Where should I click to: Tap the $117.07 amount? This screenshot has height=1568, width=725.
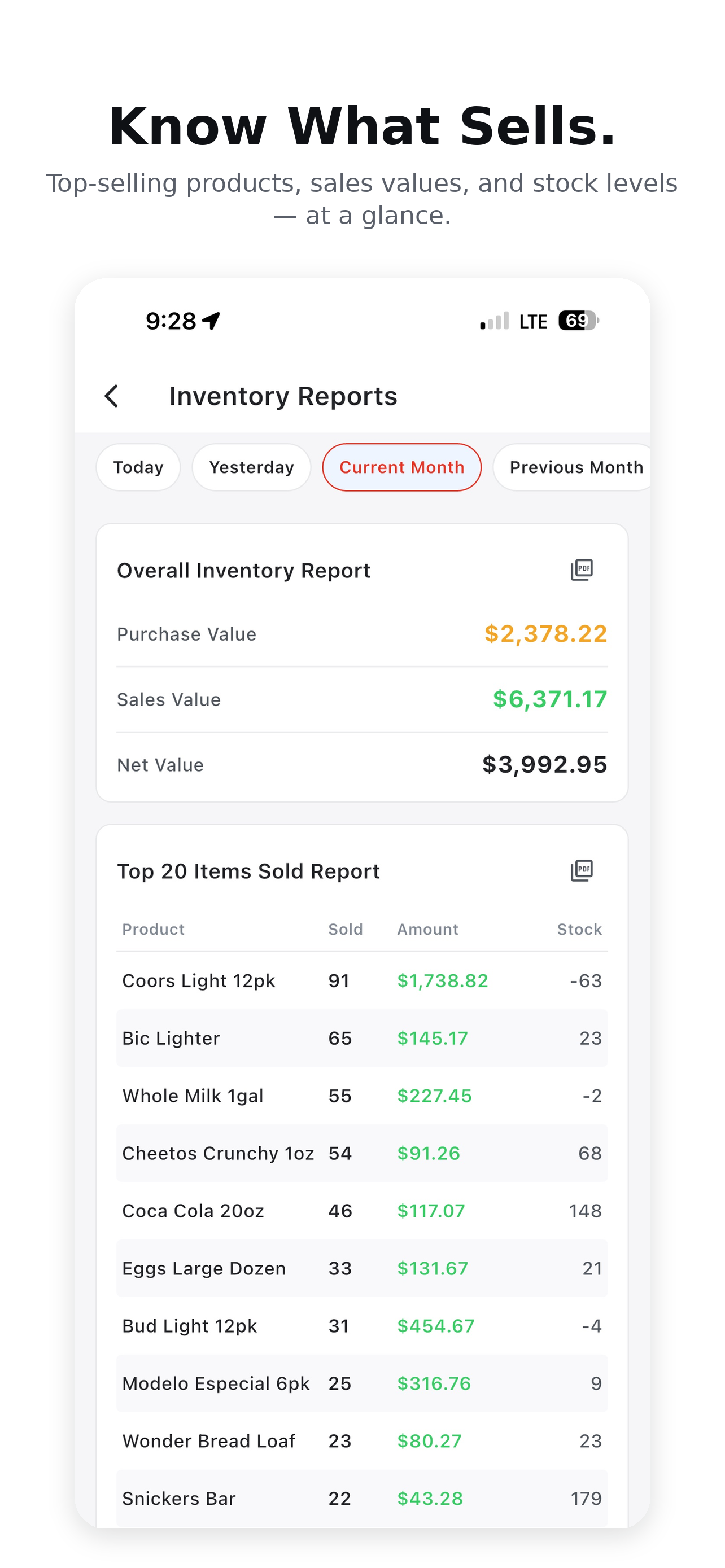click(431, 1211)
